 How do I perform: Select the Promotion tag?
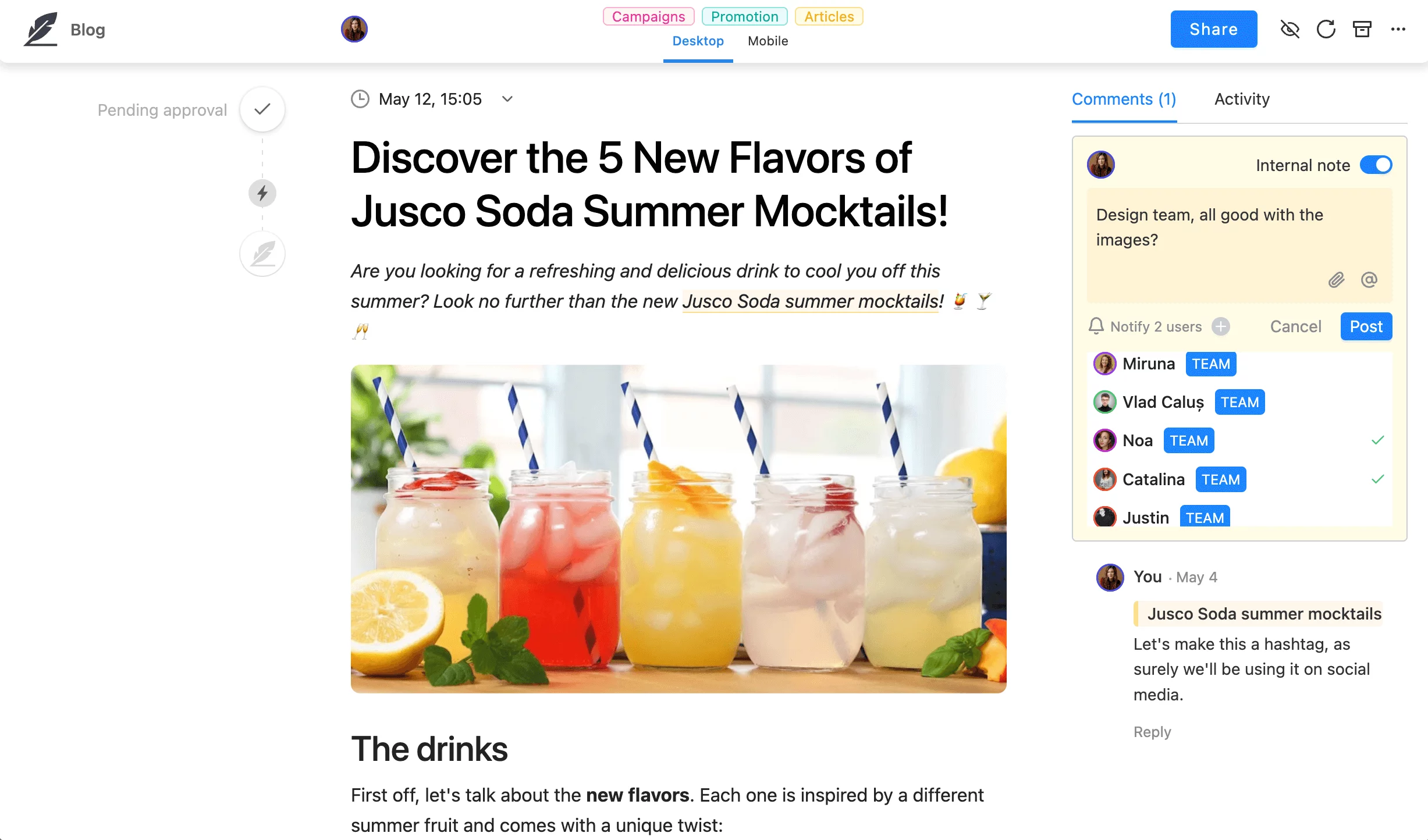pos(745,15)
